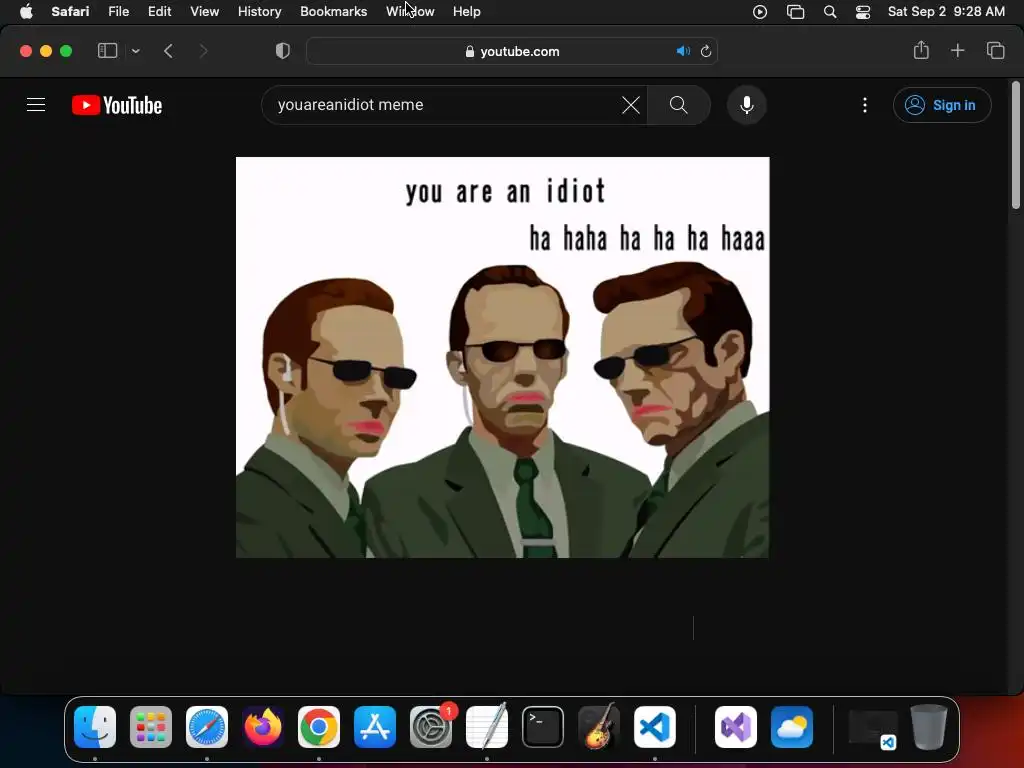The height and width of the screenshot is (768, 1024).
Task: Enter full screen with green button
Action: click(x=66, y=51)
